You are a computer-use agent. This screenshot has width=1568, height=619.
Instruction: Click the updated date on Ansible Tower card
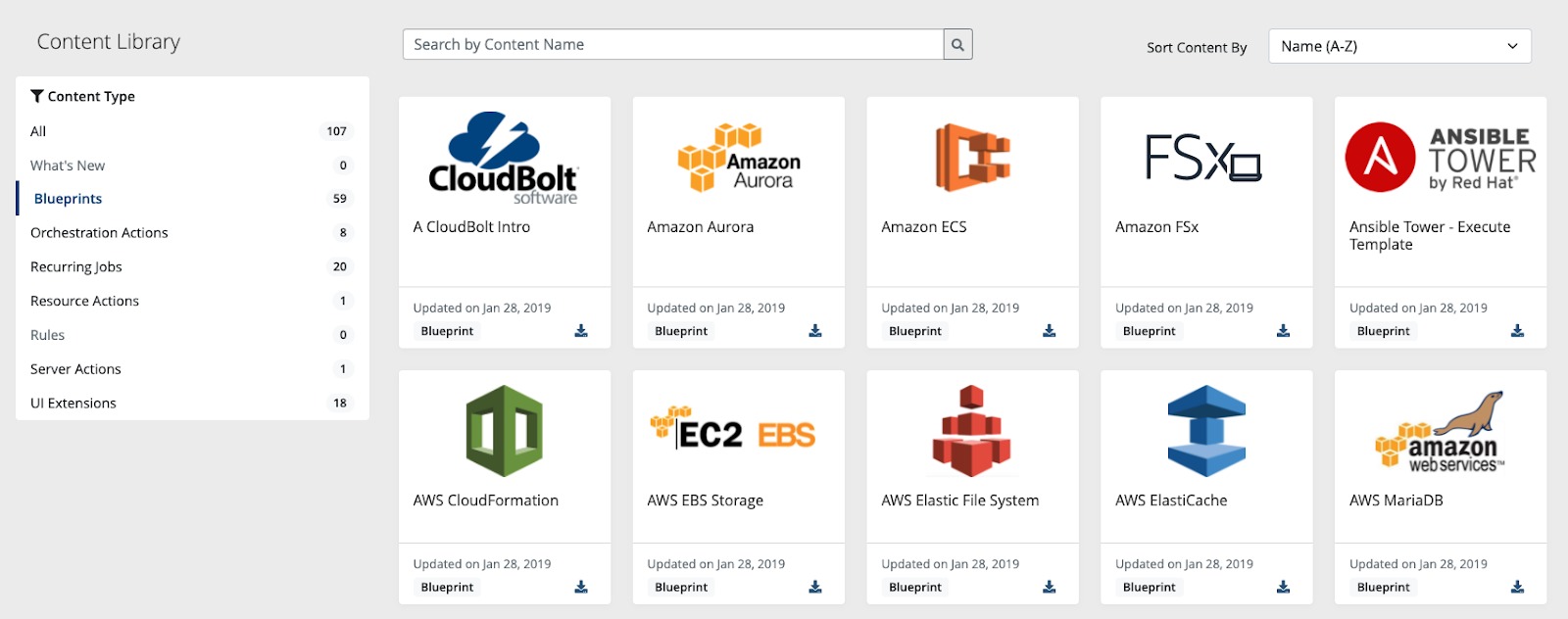1419,308
